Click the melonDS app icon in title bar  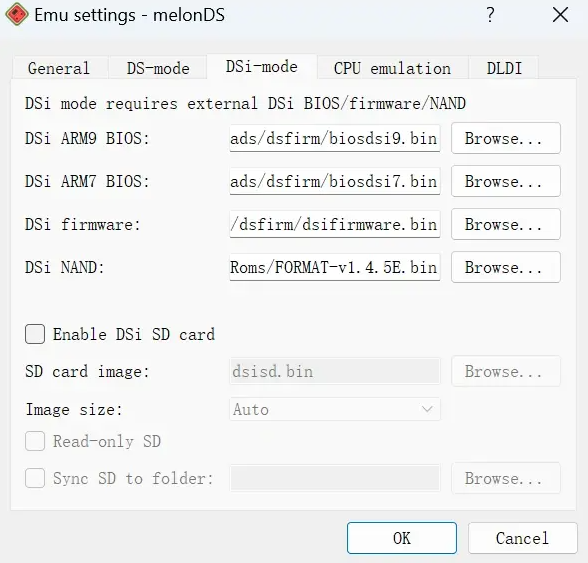pos(16,15)
